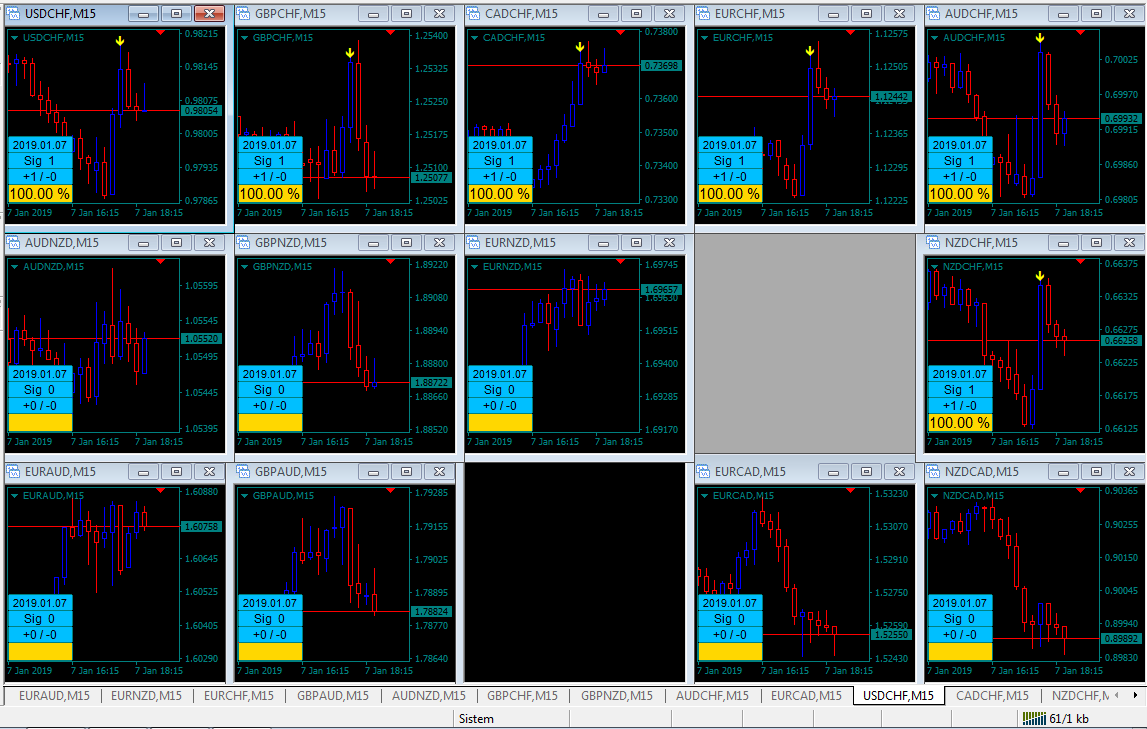Click the yellow signal arrow on NZDCHF chart
Image resolution: width=1147 pixels, height=729 pixels.
[x=1040, y=276]
